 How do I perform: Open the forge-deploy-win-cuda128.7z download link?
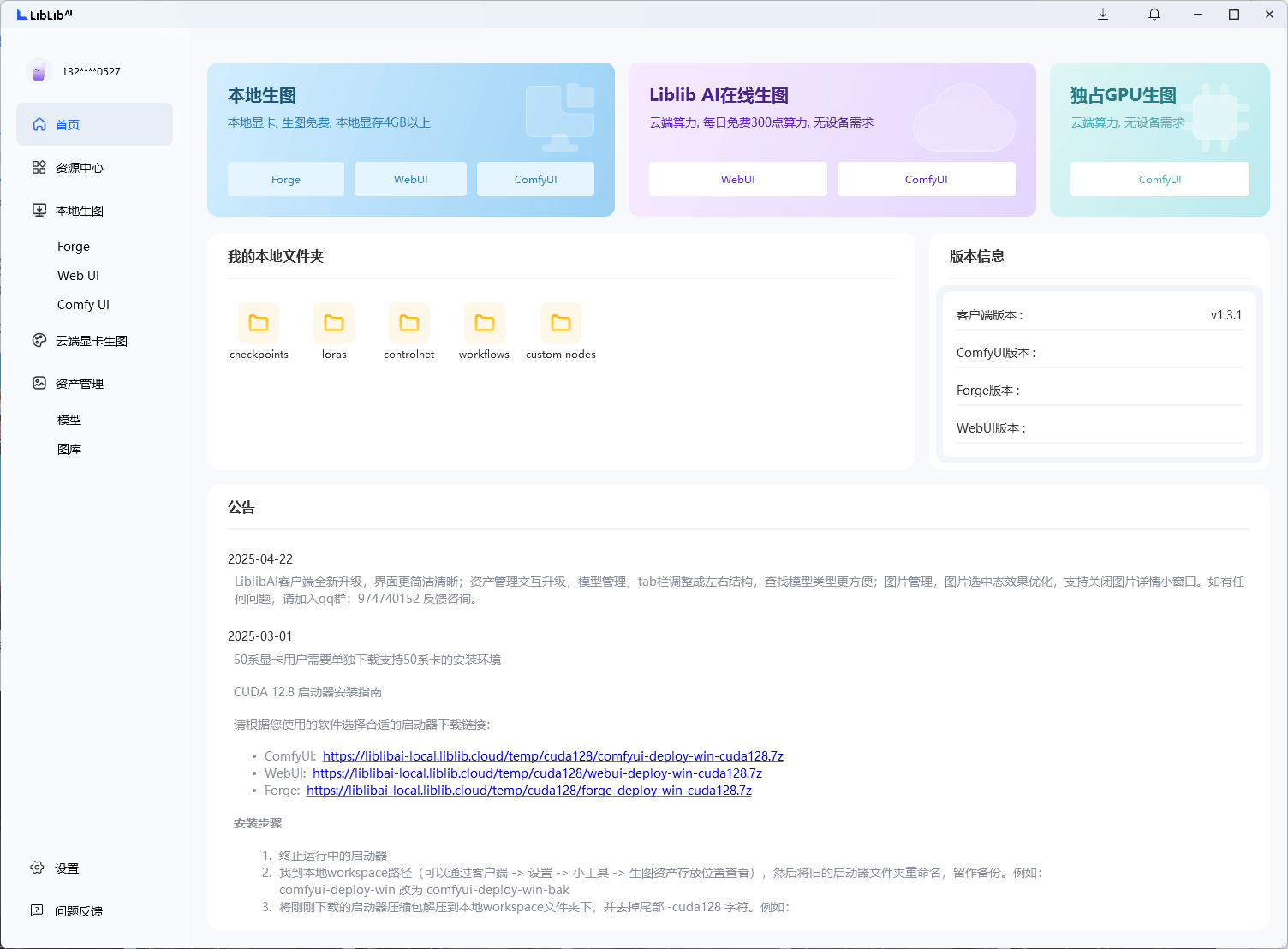529,791
